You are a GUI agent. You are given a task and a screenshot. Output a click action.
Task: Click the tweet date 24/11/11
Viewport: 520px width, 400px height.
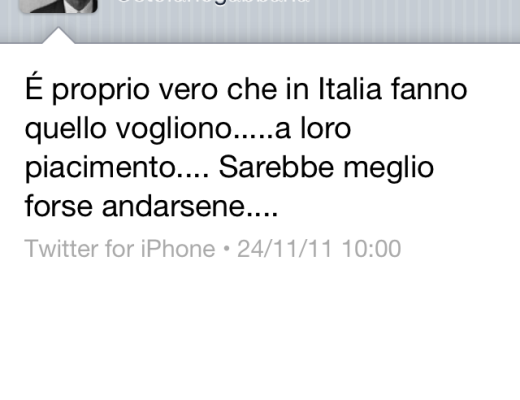coord(285,249)
